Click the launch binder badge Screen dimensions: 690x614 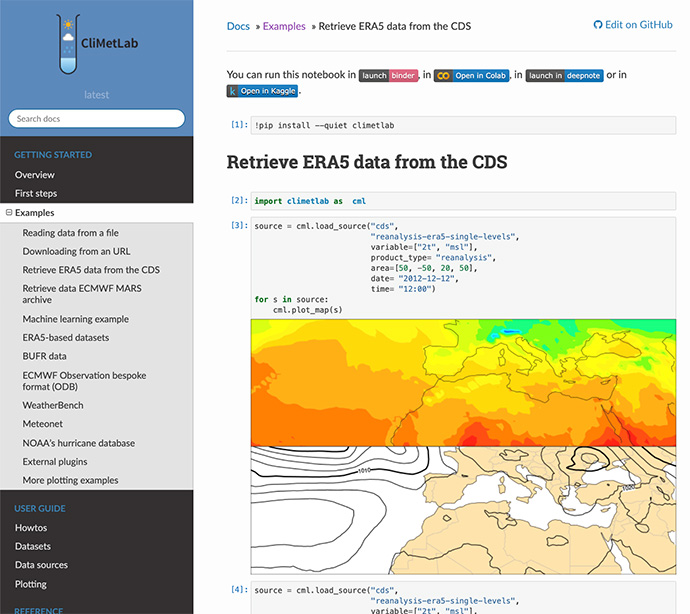tap(388, 76)
